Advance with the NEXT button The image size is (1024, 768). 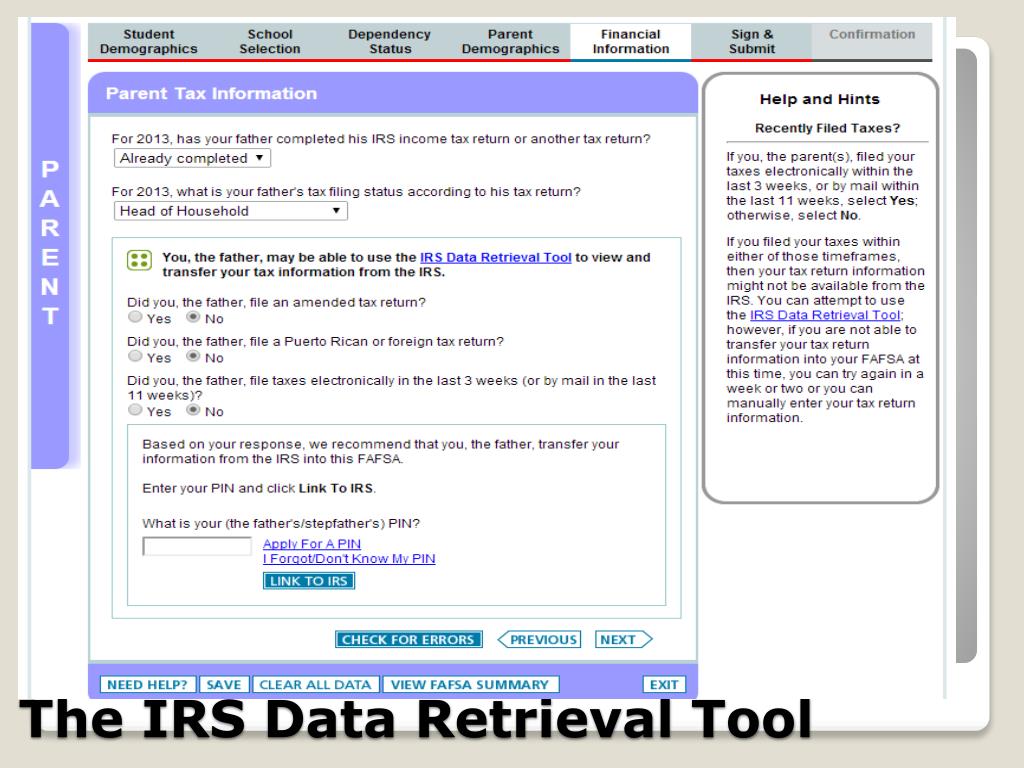pos(623,639)
